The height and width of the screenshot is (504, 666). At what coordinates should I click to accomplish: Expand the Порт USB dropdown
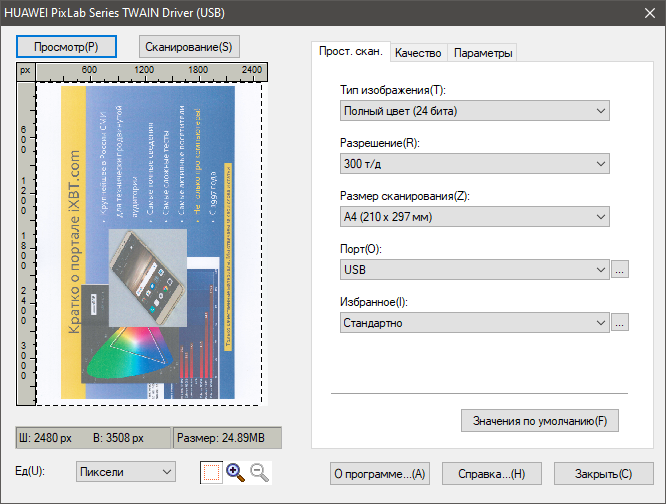(474, 270)
